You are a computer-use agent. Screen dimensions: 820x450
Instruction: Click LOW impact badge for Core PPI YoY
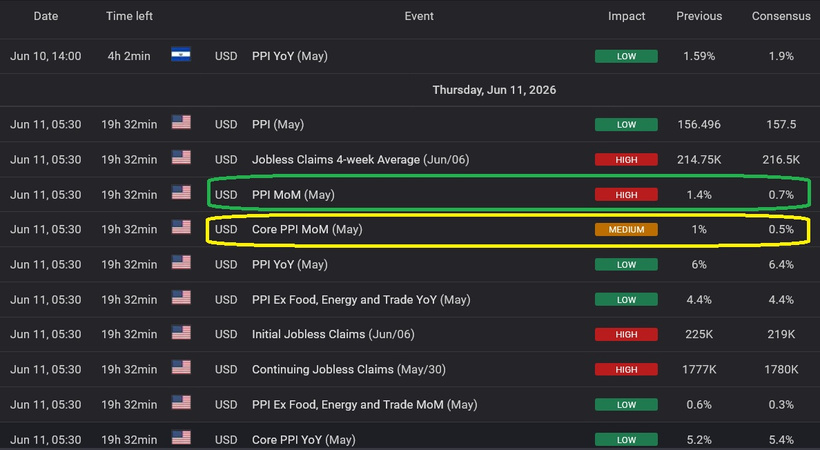[x=626, y=440]
